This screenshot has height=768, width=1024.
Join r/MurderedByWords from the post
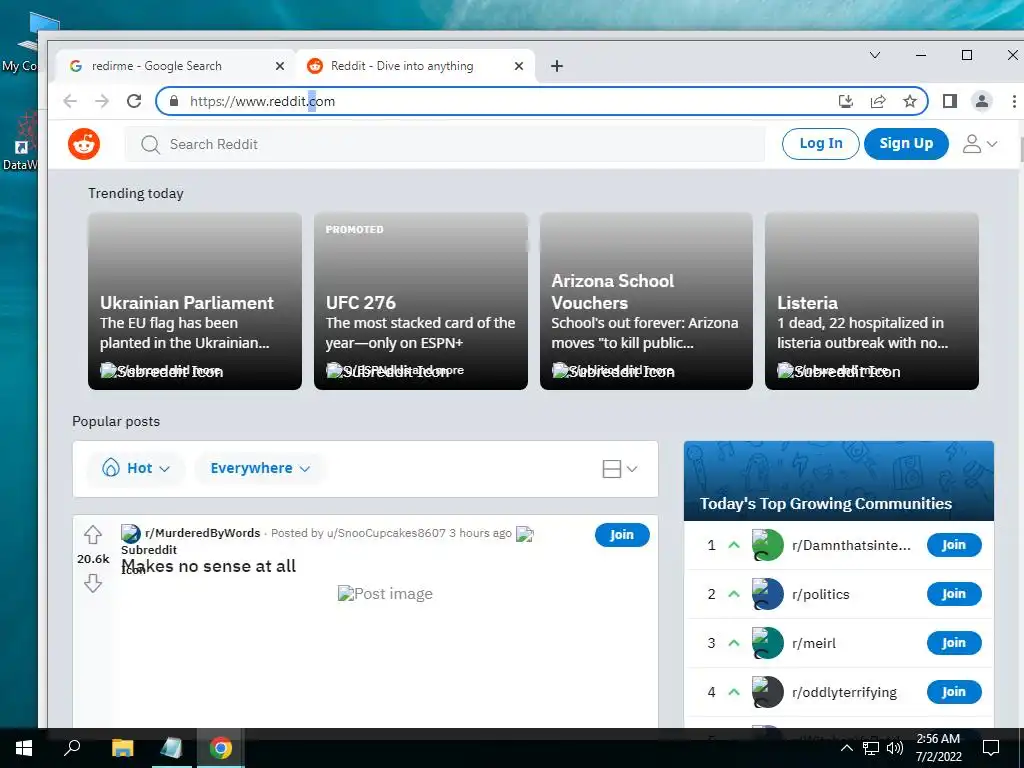(x=622, y=535)
